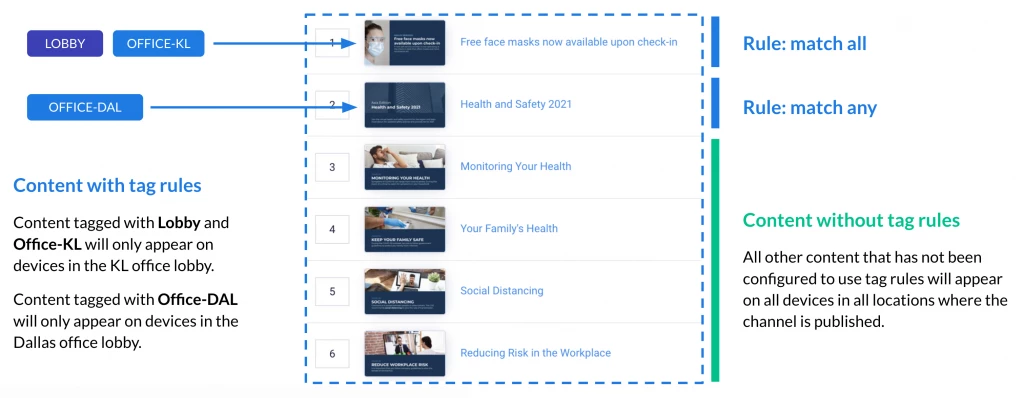
Task: Select the Reduce Workplace Risk thumbnail
Action: (x=405, y=353)
